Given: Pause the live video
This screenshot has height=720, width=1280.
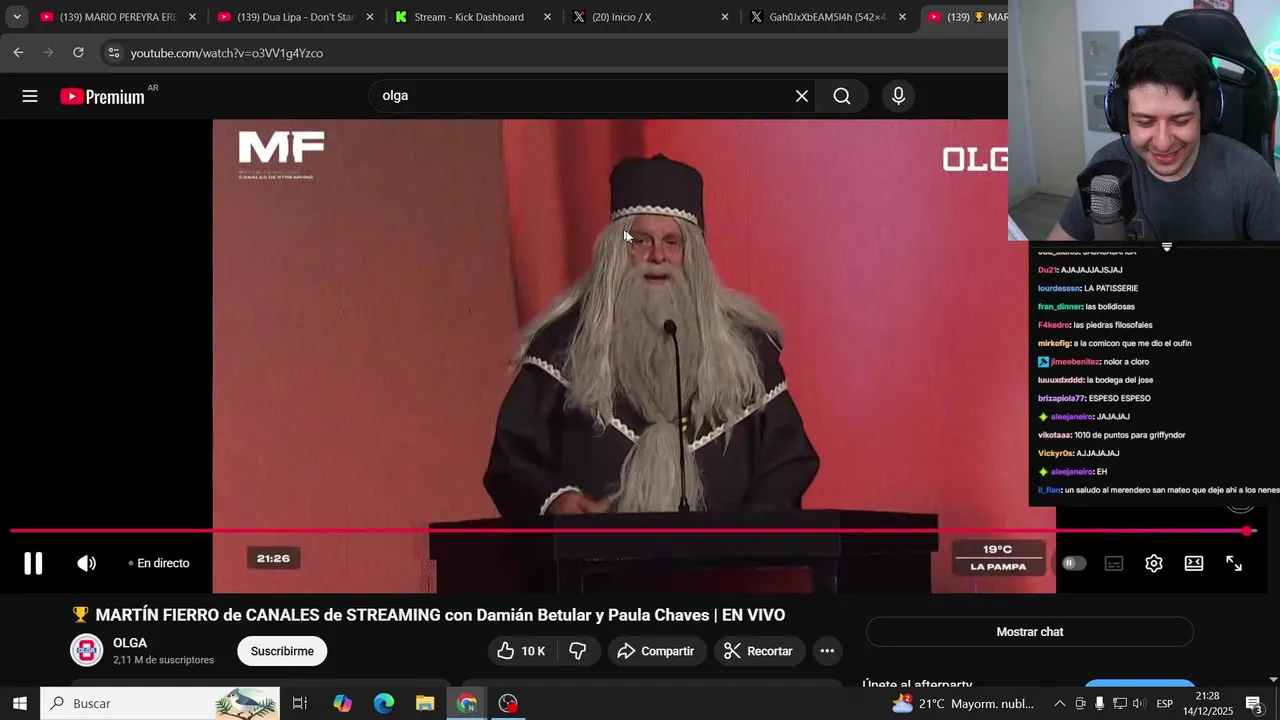Looking at the screenshot, I should tap(33, 563).
